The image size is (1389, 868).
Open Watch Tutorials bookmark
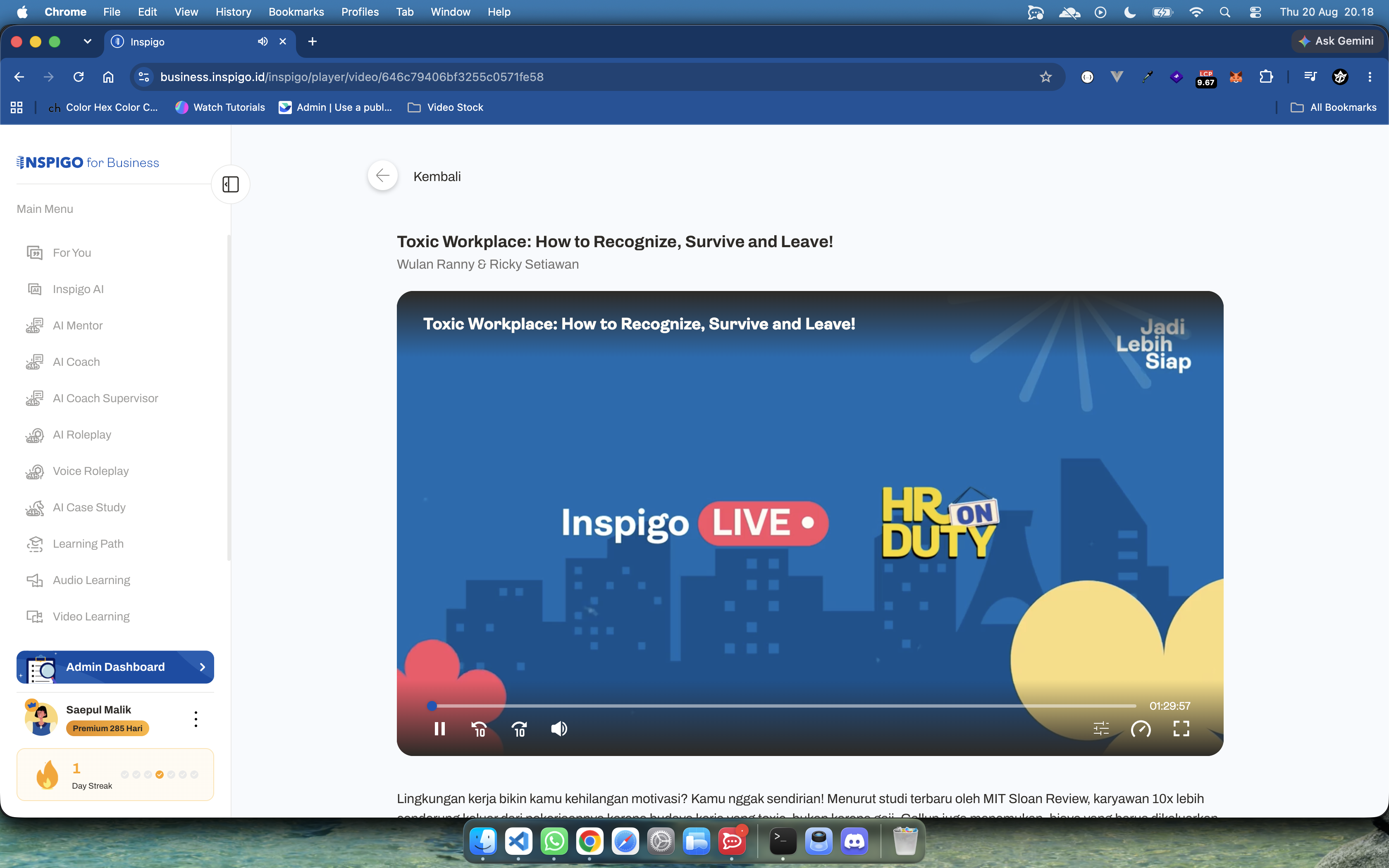220,107
